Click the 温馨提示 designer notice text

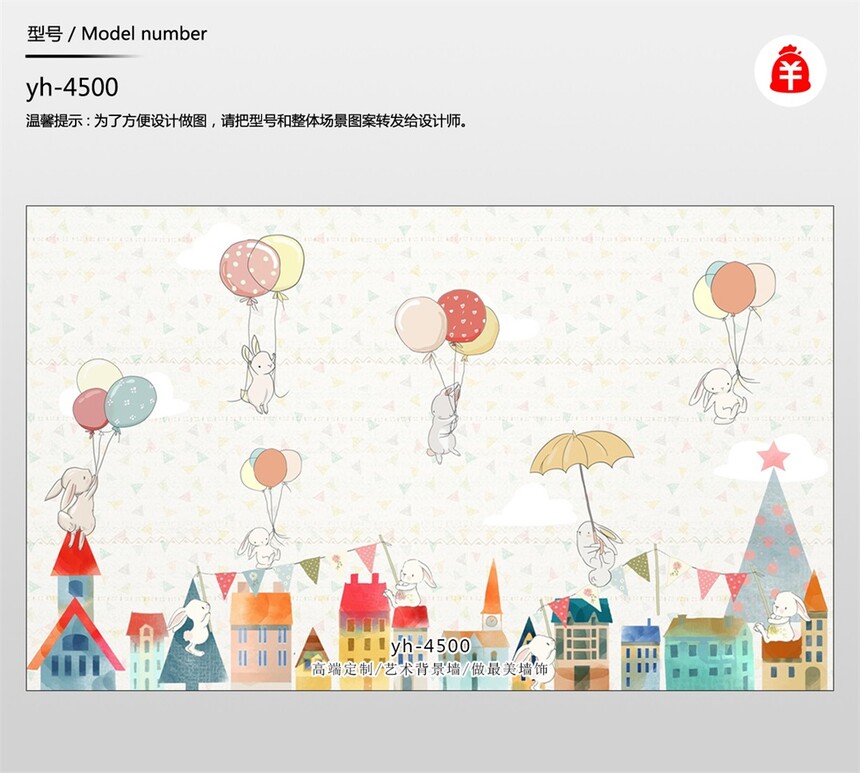coord(247,121)
